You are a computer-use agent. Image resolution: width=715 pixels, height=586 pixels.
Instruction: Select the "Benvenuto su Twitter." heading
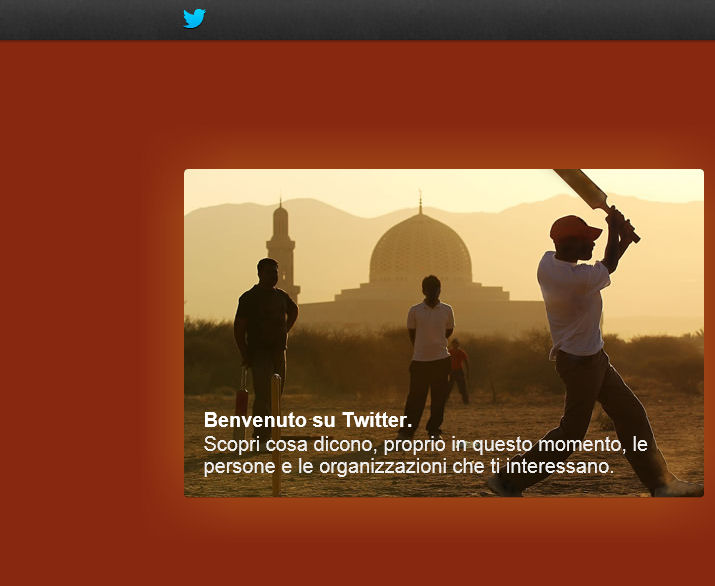click(x=308, y=420)
